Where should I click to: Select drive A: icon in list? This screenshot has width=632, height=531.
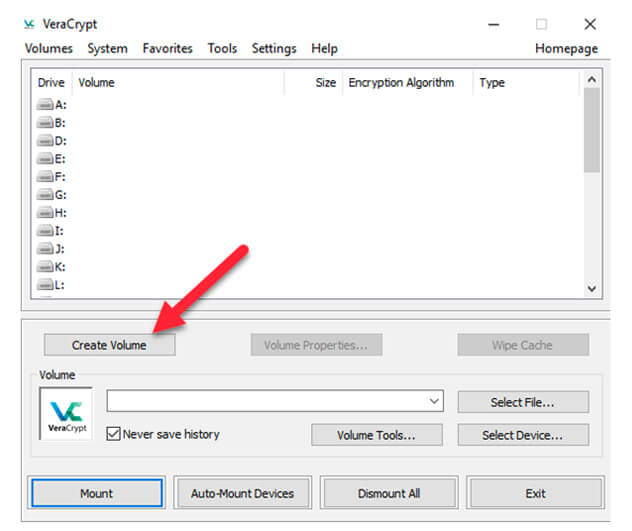tap(45, 105)
